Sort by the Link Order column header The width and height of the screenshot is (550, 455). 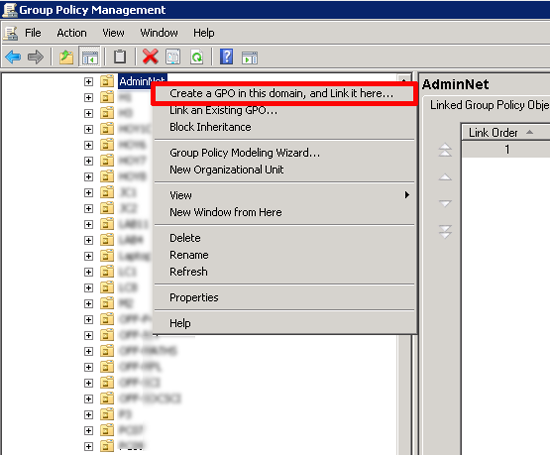pos(505,133)
